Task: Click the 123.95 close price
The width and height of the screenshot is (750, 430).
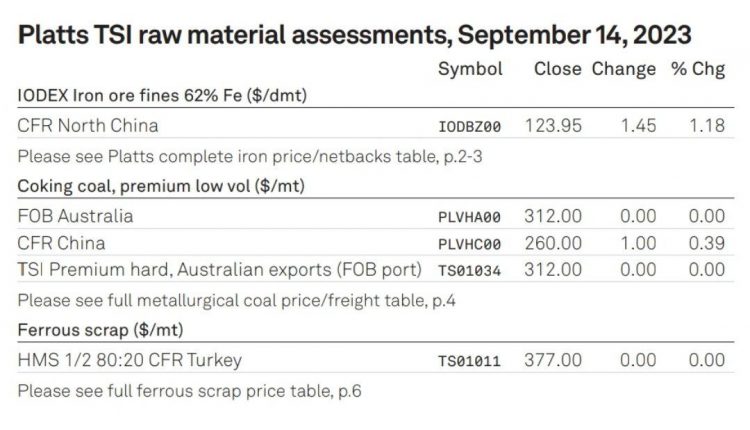Action: (x=553, y=126)
